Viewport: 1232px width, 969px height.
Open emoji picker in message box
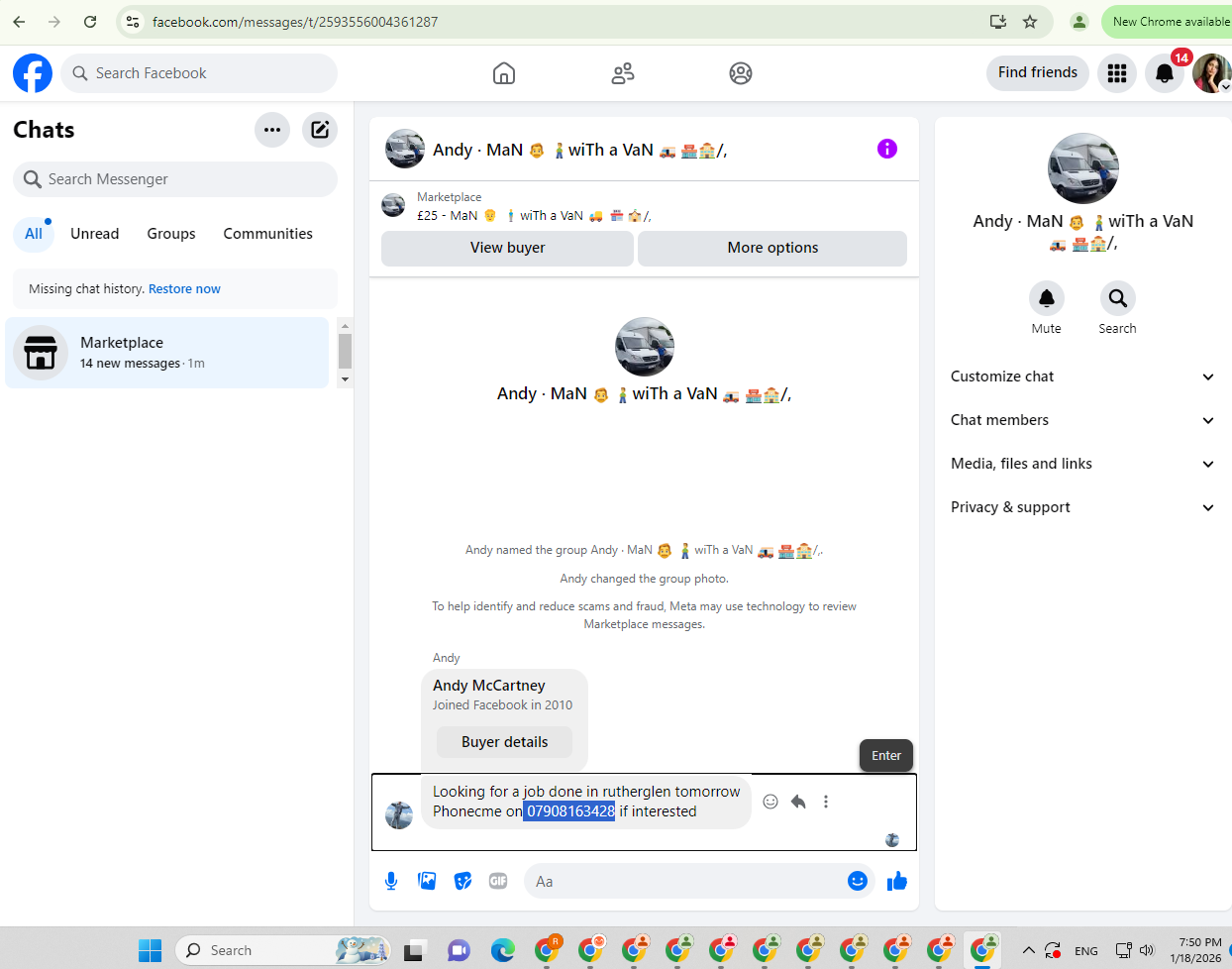click(x=858, y=881)
